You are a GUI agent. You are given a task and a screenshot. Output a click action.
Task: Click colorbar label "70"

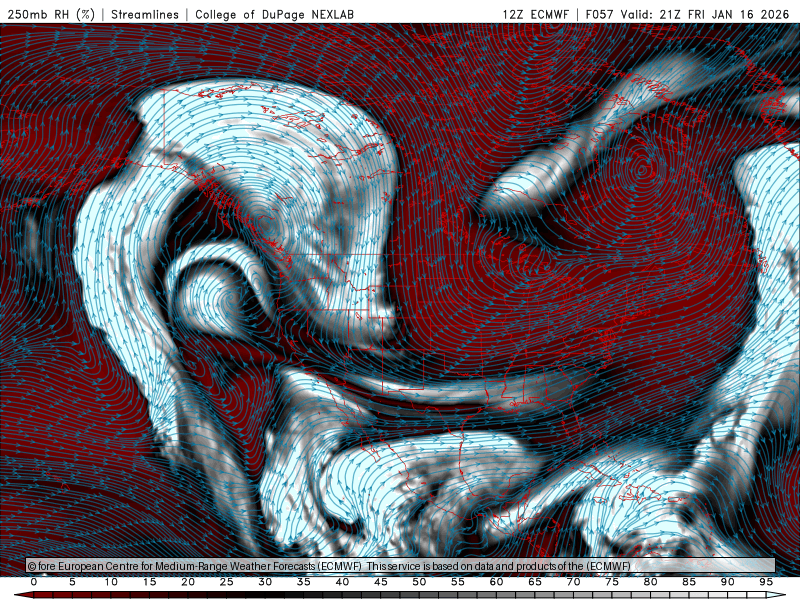(573, 582)
